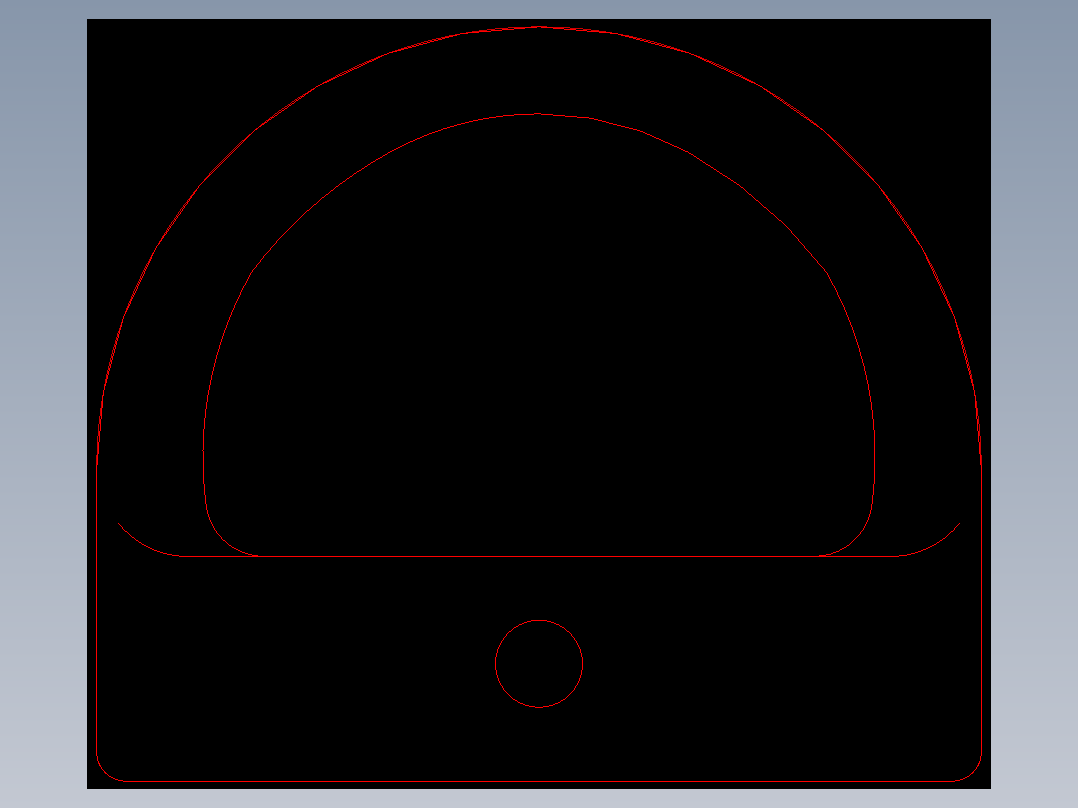Image resolution: width=1078 pixels, height=808 pixels.
Task: Pick the long horizontal line above the circle
Action: point(539,556)
